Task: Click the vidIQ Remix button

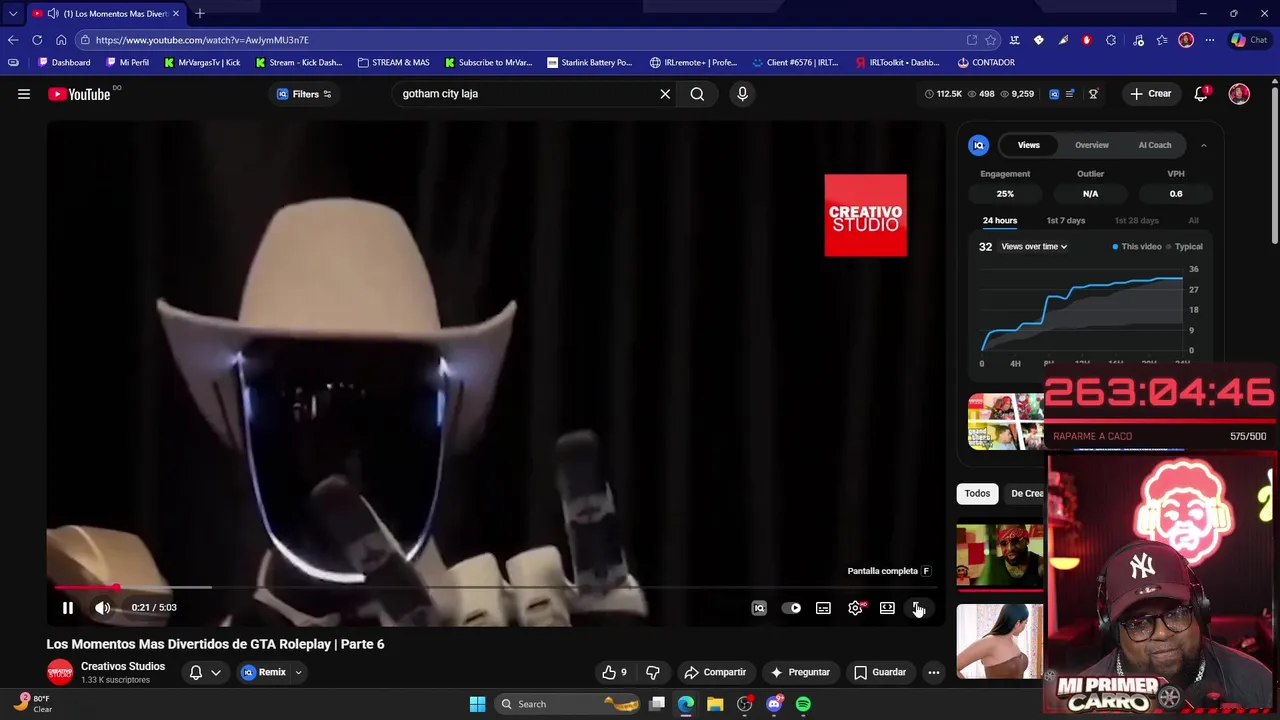Action: (x=264, y=672)
